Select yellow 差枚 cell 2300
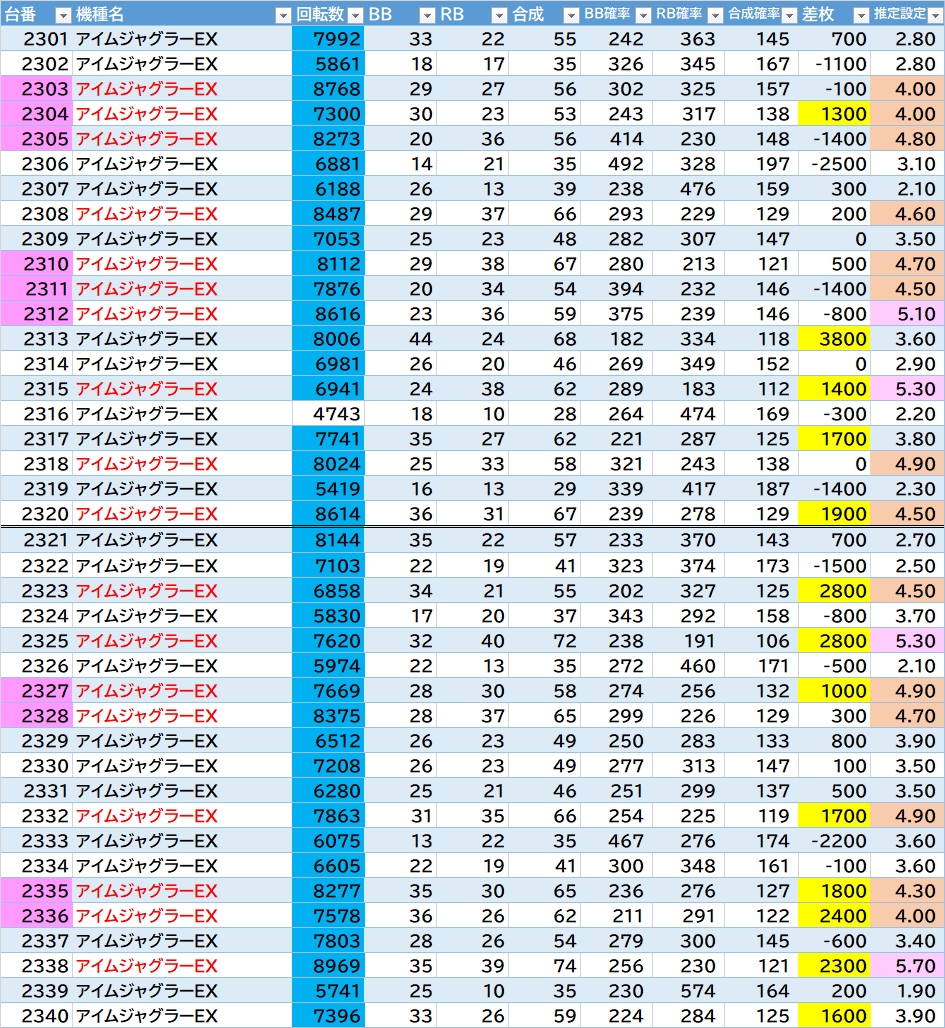This screenshot has height=1028, width=945. [834, 966]
